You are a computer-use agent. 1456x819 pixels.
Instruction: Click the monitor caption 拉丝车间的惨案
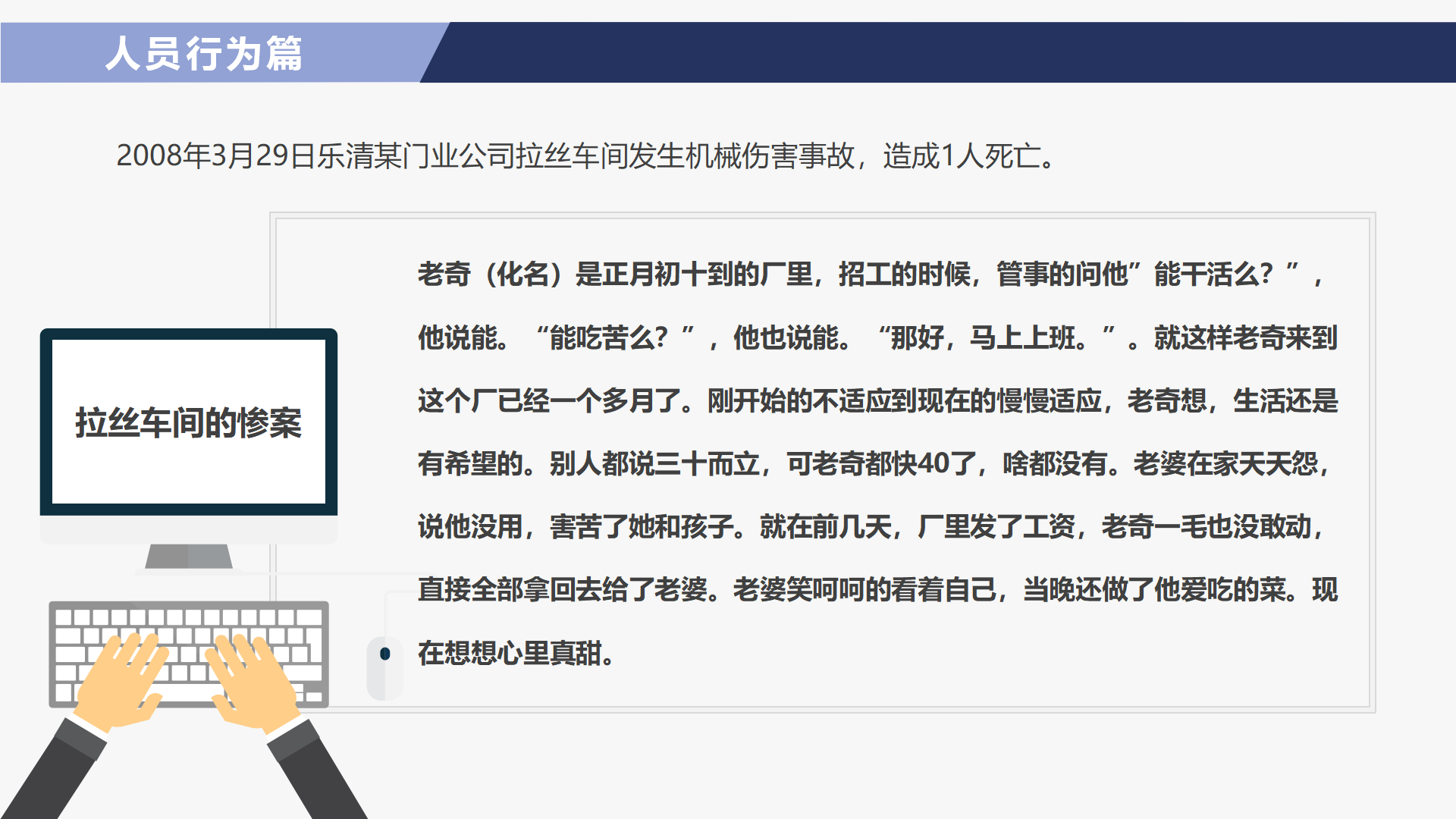click(188, 422)
